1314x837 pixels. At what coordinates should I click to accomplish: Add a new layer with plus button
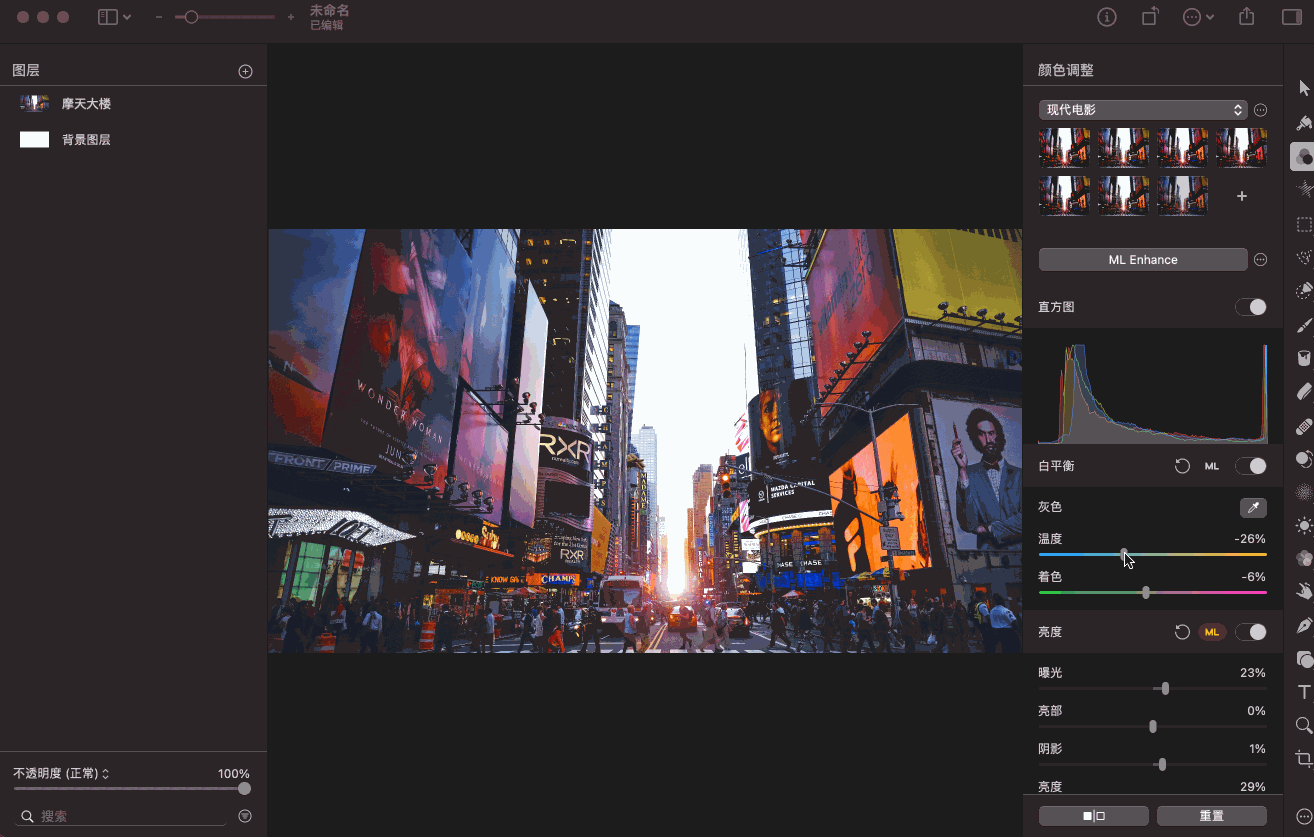245,71
